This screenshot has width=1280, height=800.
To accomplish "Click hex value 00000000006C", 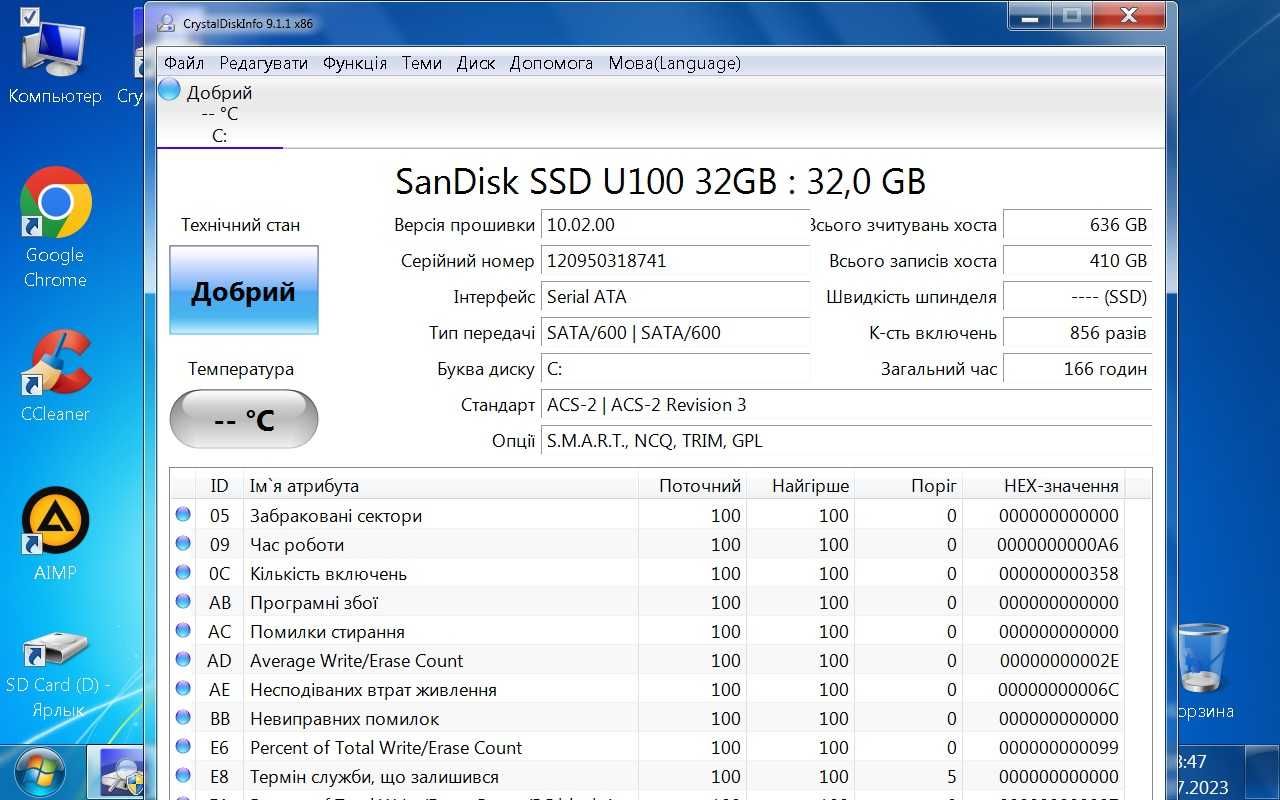I will (x=1059, y=690).
